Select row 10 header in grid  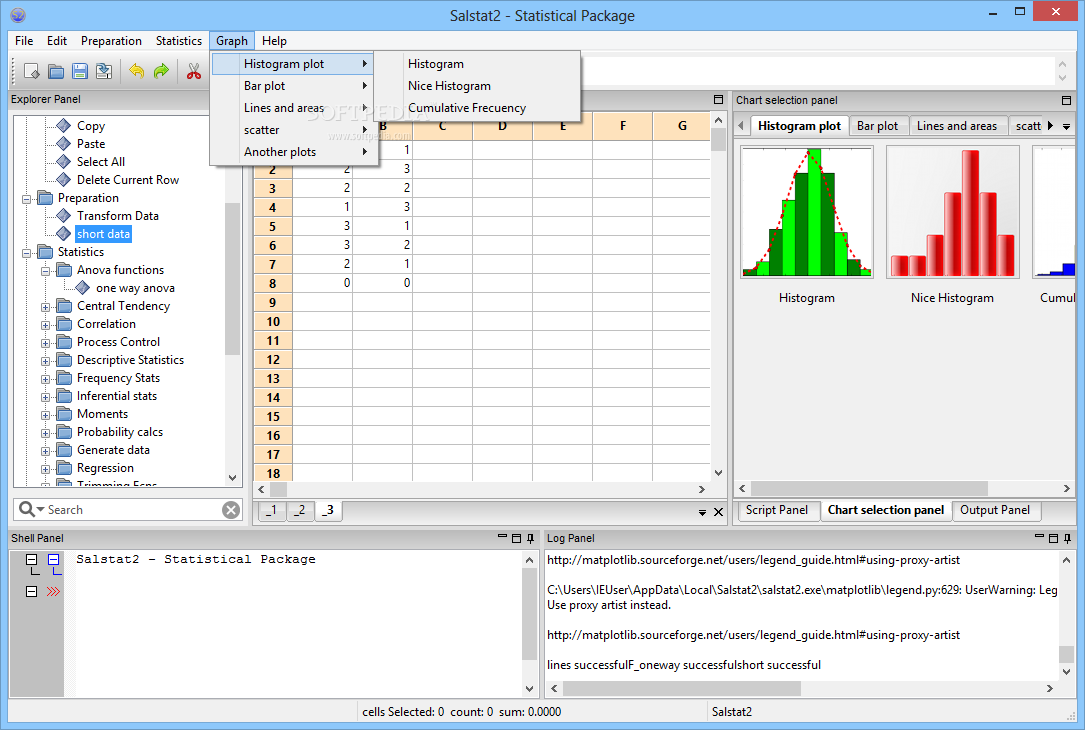[x=273, y=322]
